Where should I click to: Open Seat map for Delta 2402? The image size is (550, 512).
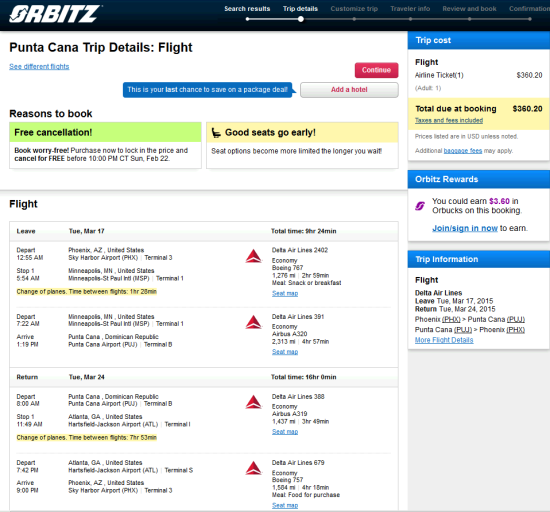285,294
